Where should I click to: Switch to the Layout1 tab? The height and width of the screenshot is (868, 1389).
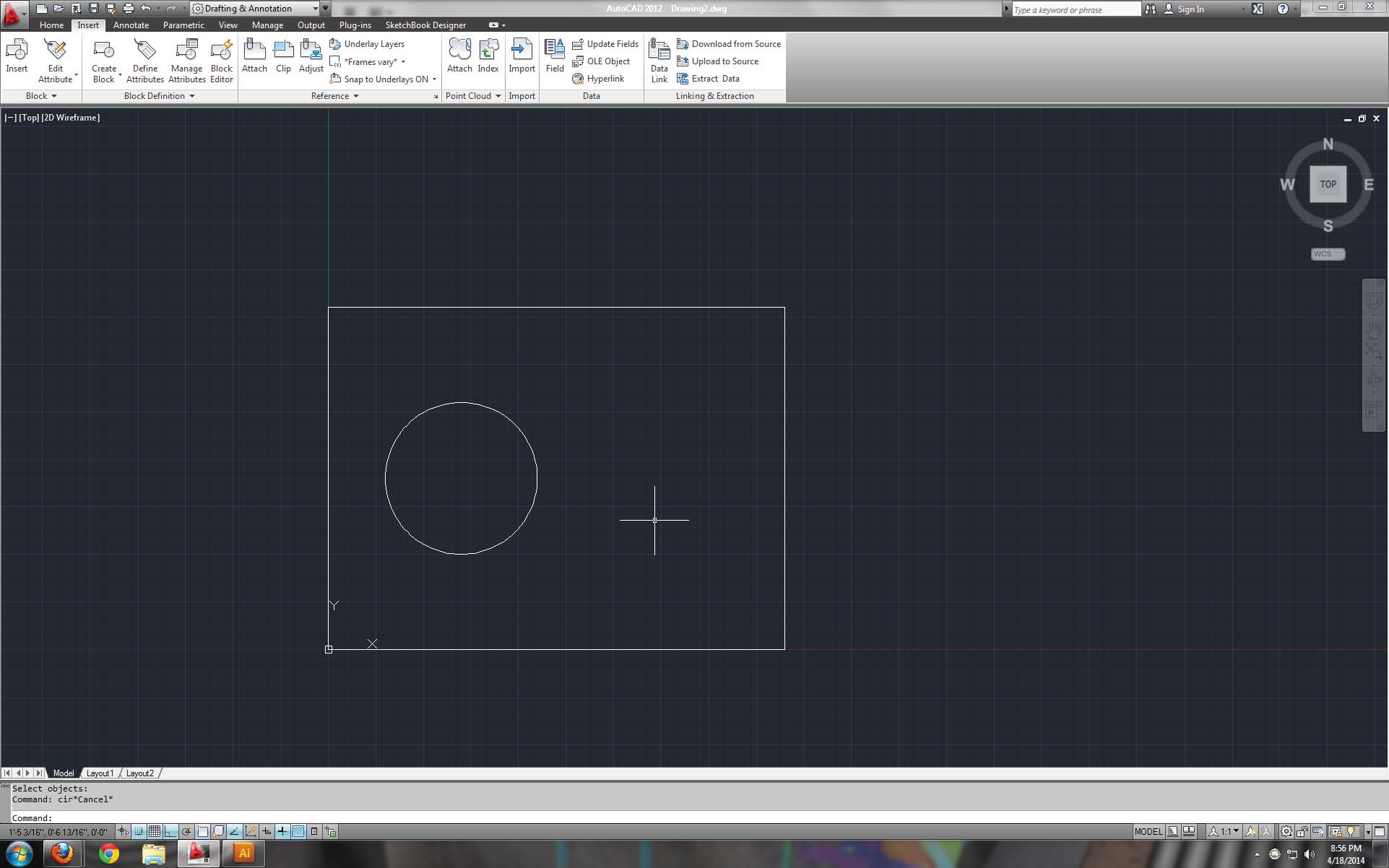pos(100,773)
